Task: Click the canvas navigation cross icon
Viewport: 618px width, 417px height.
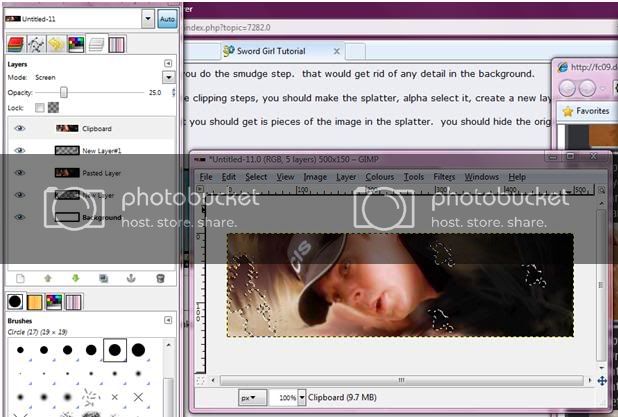Action: coord(602,381)
